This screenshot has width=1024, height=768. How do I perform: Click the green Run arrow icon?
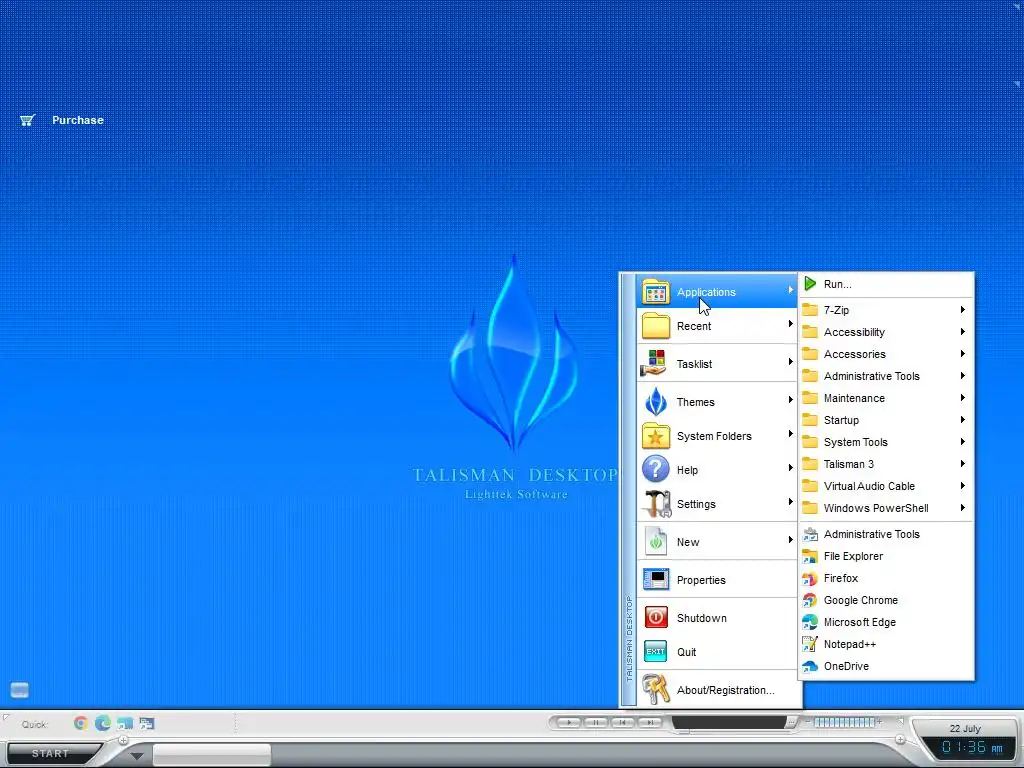point(810,284)
